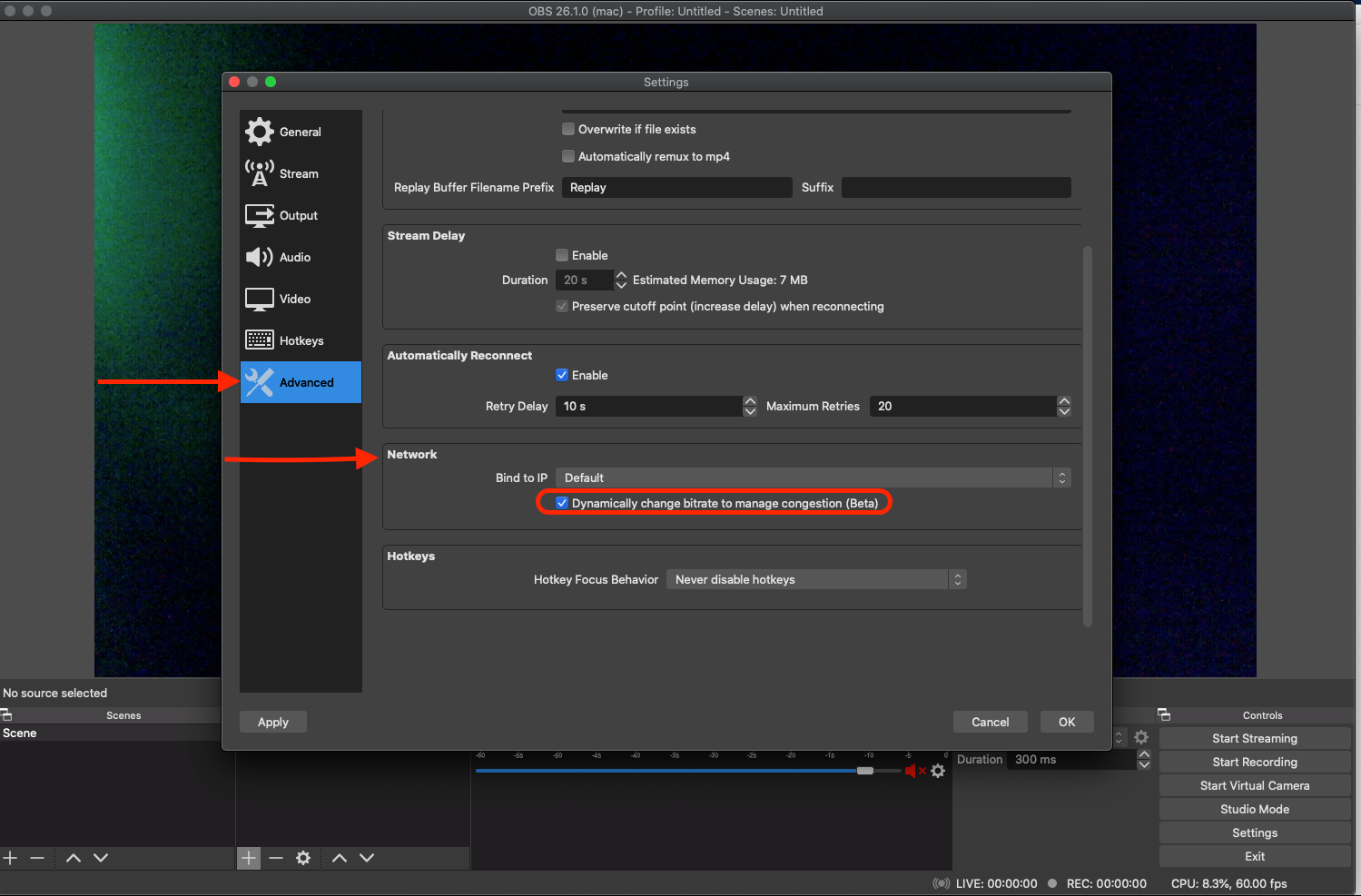This screenshot has width=1361, height=896.
Task: Open the Bind to IP dropdown
Action: tap(813, 478)
